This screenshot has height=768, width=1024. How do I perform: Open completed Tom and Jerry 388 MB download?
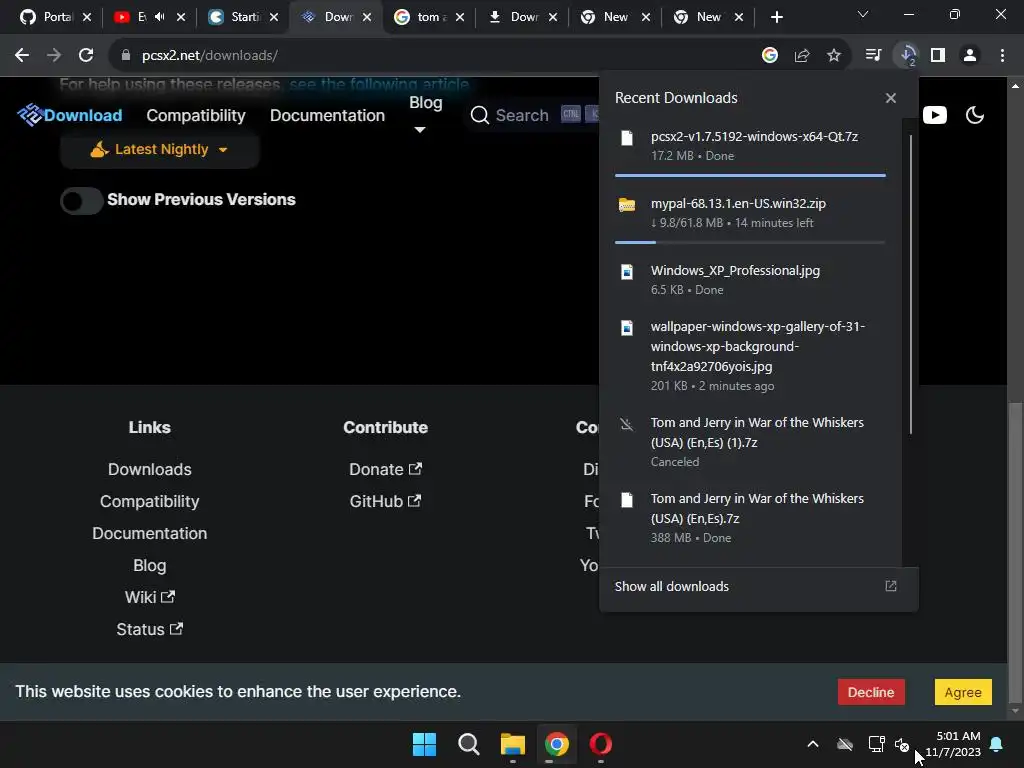click(750, 518)
